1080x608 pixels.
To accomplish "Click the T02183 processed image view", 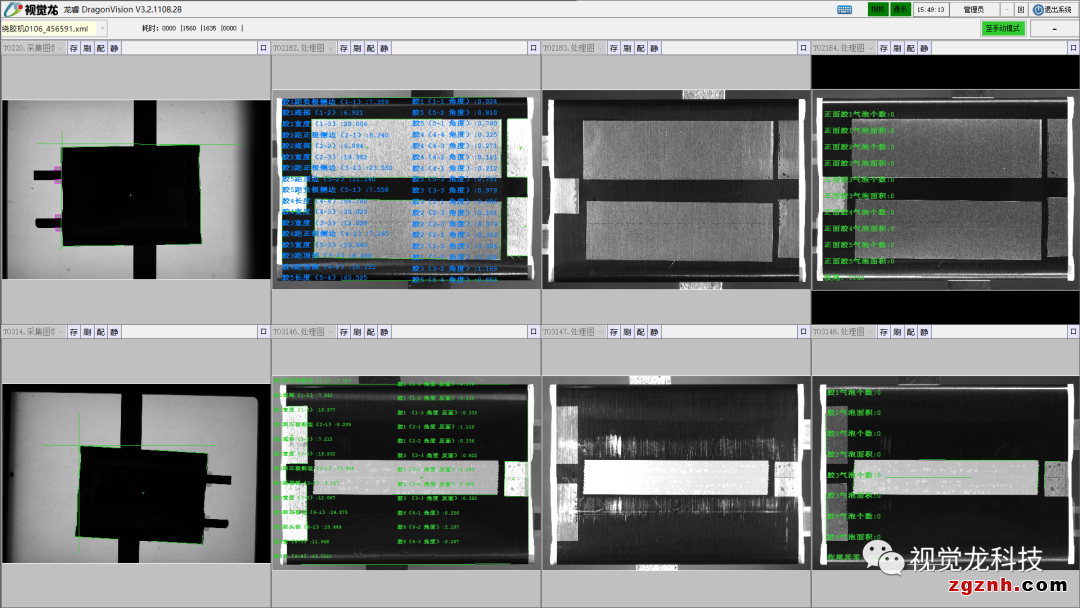I will 675,190.
